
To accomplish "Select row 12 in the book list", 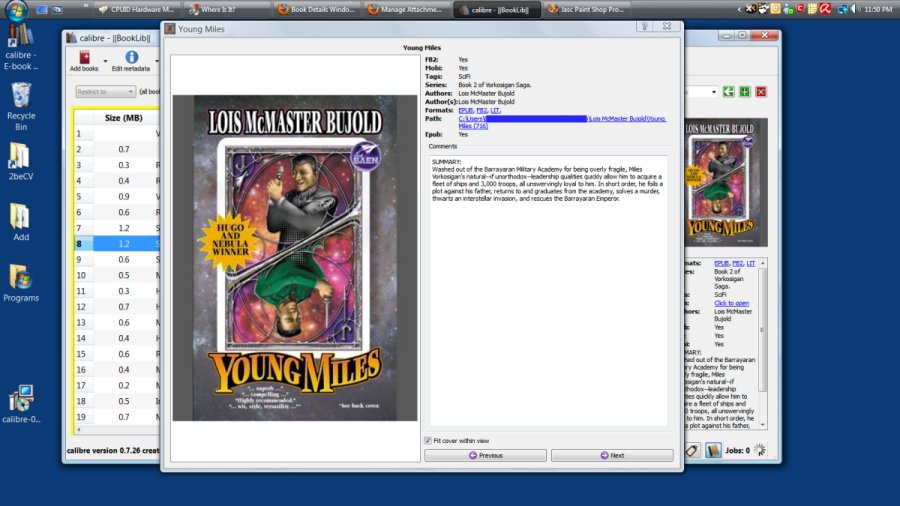I will (117, 307).
